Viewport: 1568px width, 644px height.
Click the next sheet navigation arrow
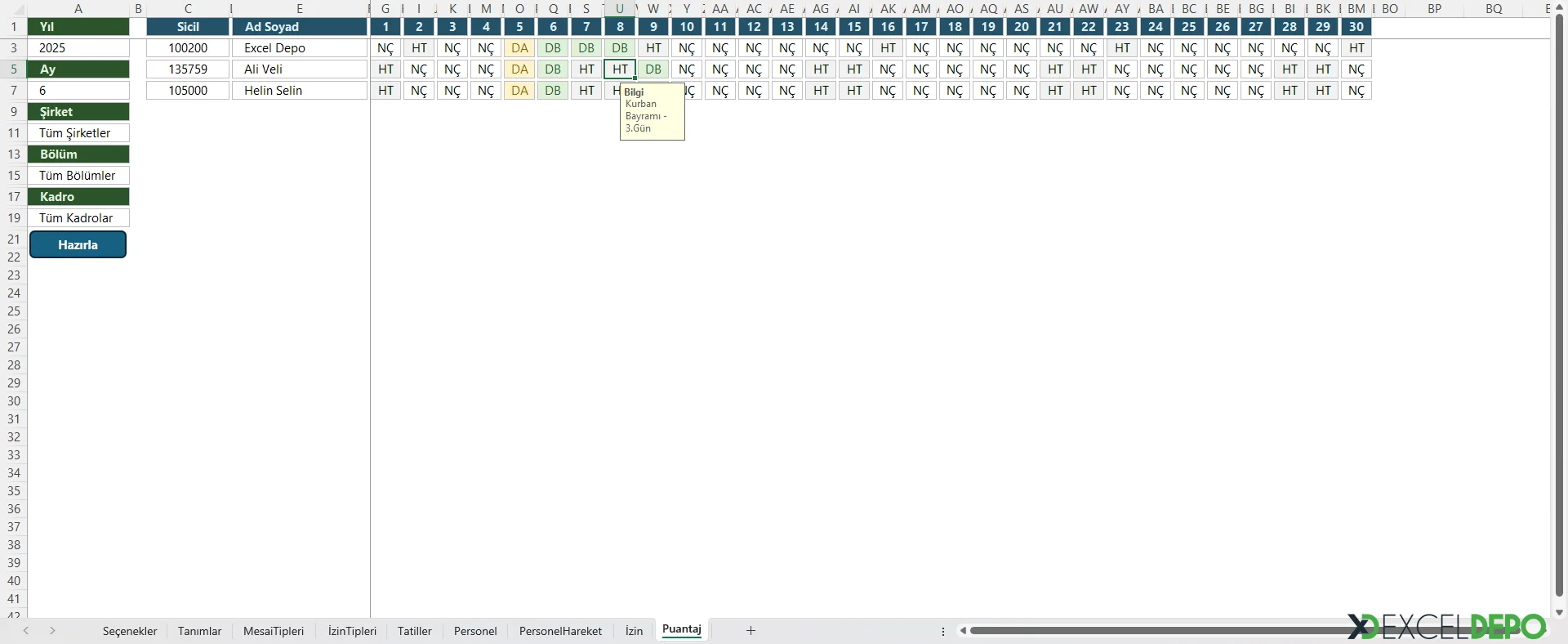point(52,630)
